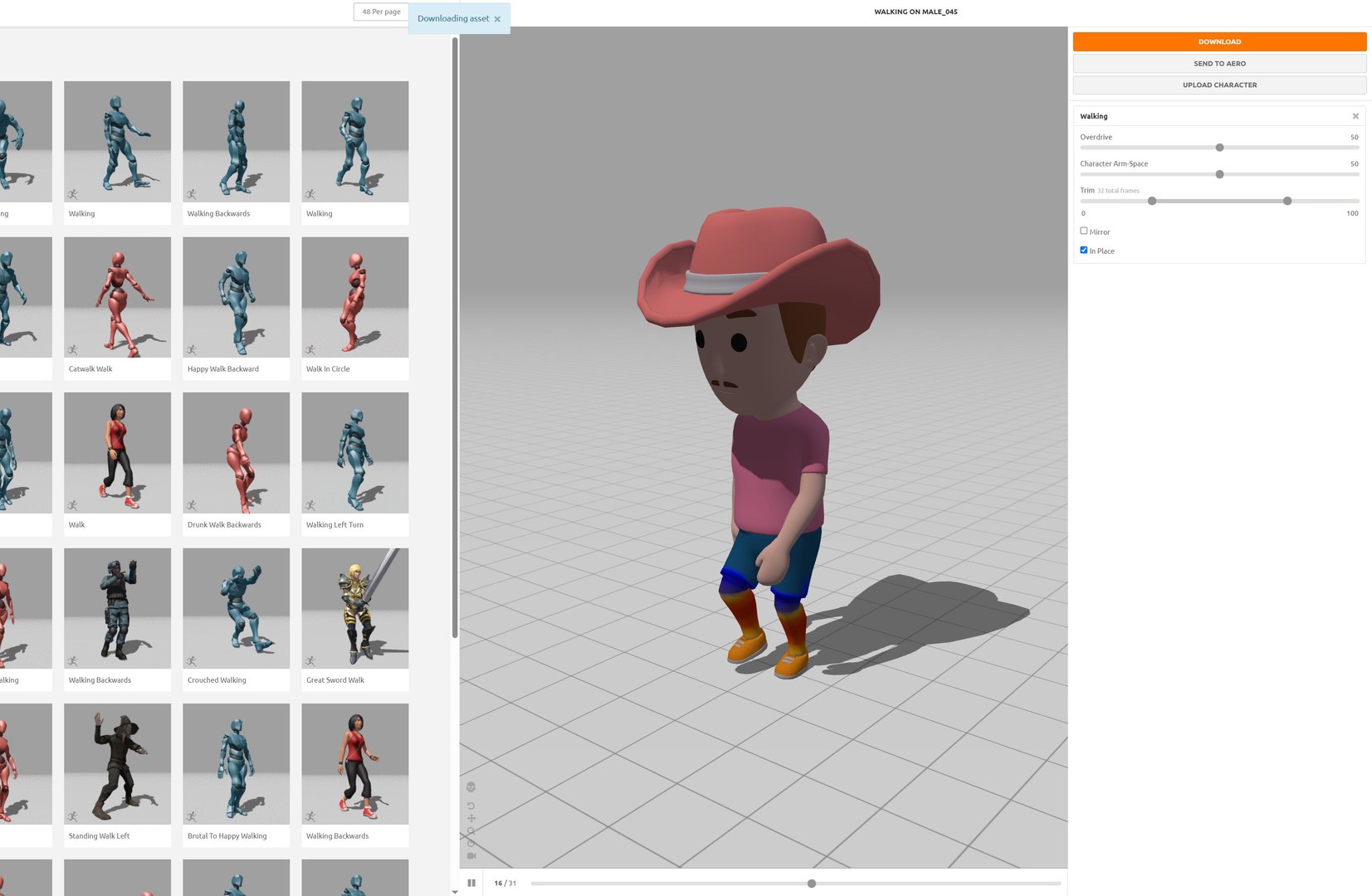This screenshot has width=1372, height=896.
Task: Choose the Drunk Walk Backwards thumbnail
Action: (x=236, y=453)
